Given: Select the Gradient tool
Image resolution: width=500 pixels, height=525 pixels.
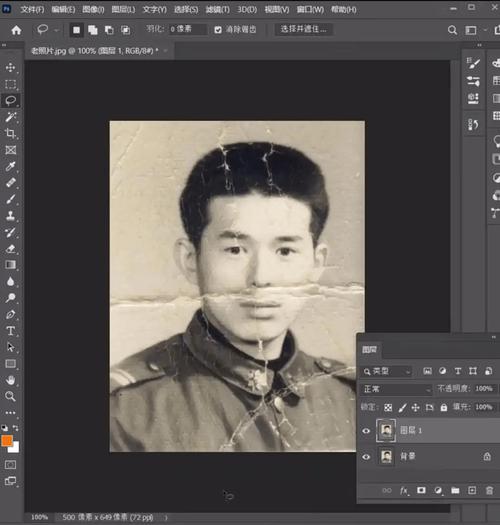Looking at the screenshot, I should [10, 265].
